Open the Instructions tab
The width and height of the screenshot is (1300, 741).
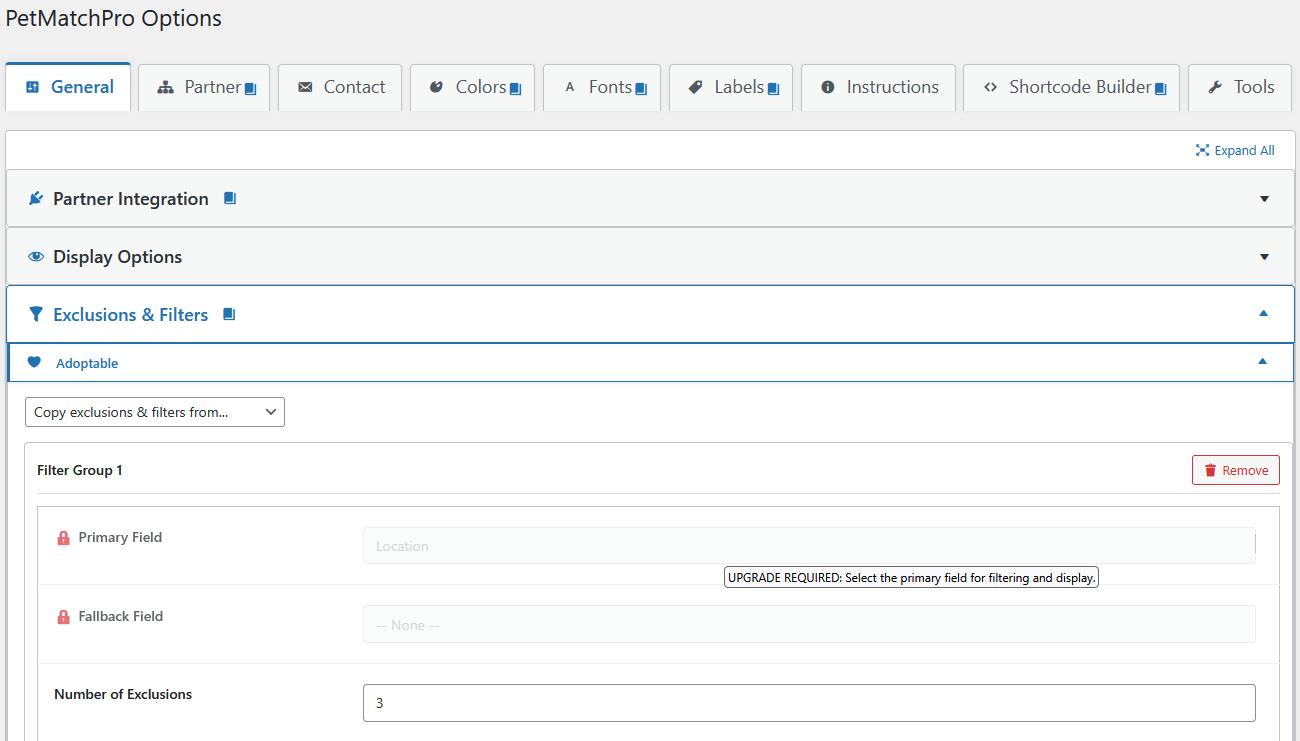click(x=878, y=88)
